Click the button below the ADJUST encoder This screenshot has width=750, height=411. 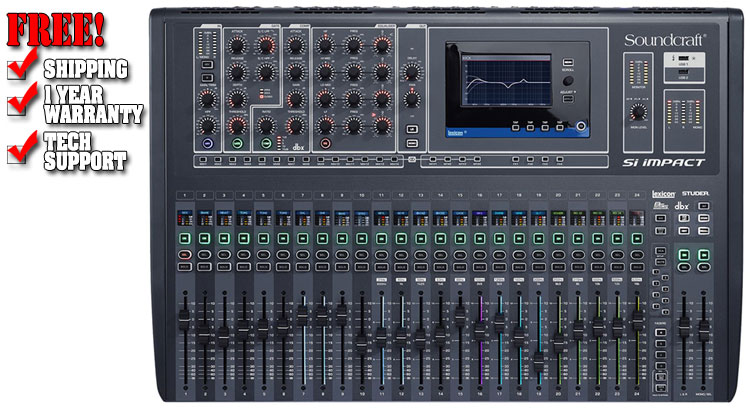(568, 99)
